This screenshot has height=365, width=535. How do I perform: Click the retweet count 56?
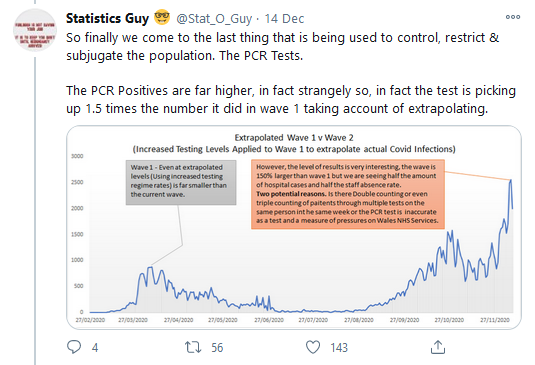tap(217, 348)
